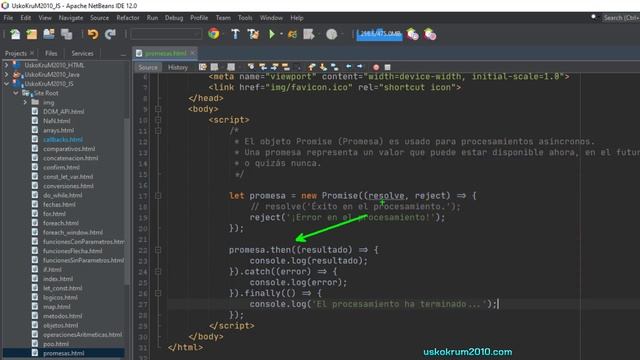Click the Shift Line Right arrow icon
Image resolution: width=640 pixels, height=360 pixels.
pos(360,67)
